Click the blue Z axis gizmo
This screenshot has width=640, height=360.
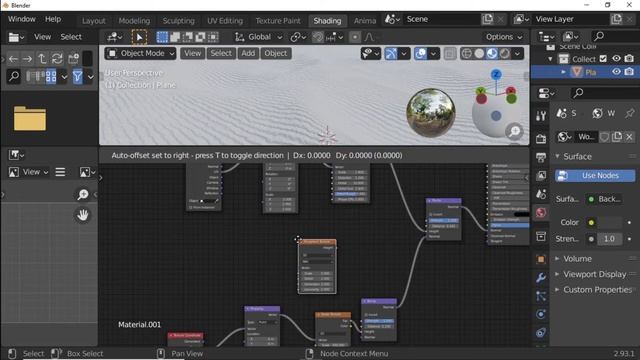pos(496,75)
